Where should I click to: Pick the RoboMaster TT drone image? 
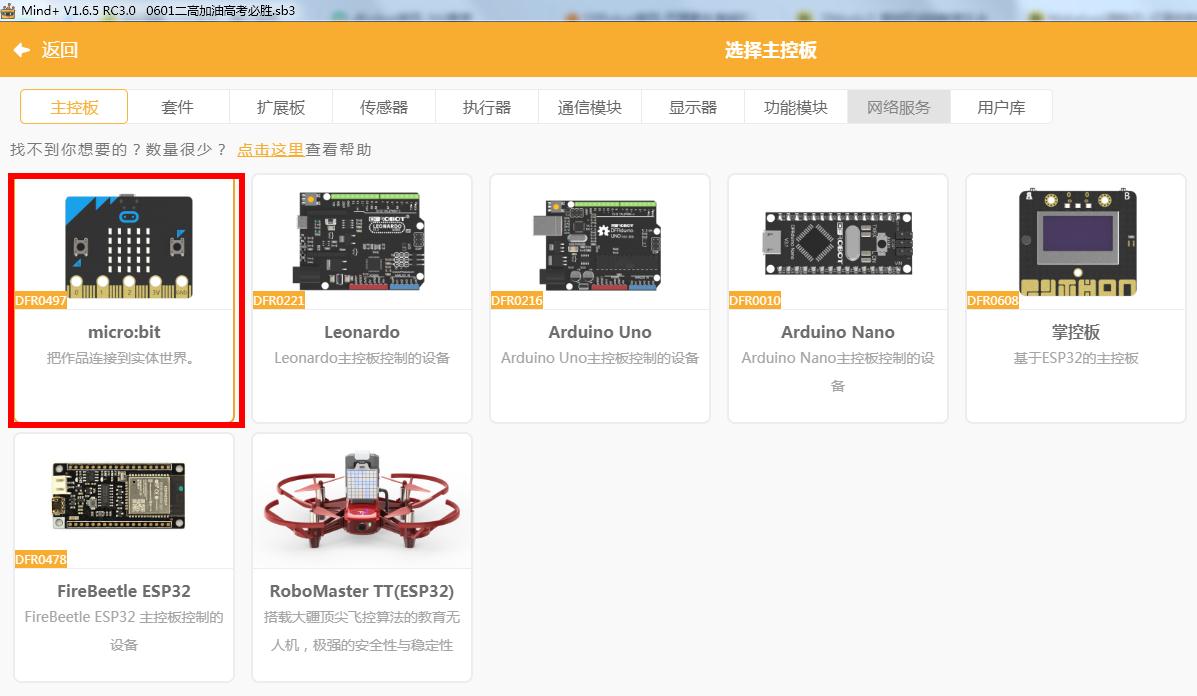point(362,498)
